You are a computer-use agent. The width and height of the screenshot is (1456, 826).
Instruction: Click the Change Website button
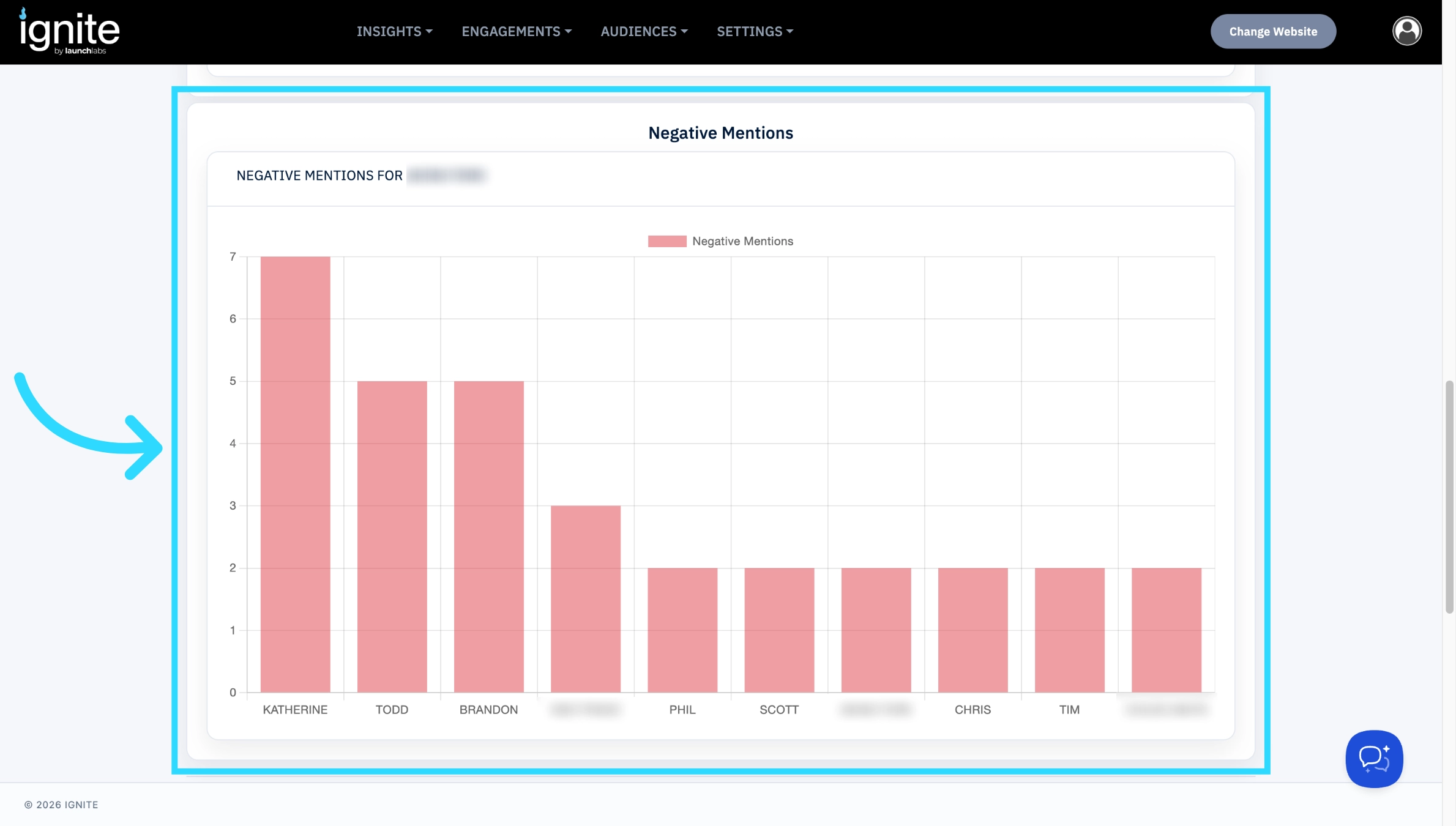coord(1272,31)
